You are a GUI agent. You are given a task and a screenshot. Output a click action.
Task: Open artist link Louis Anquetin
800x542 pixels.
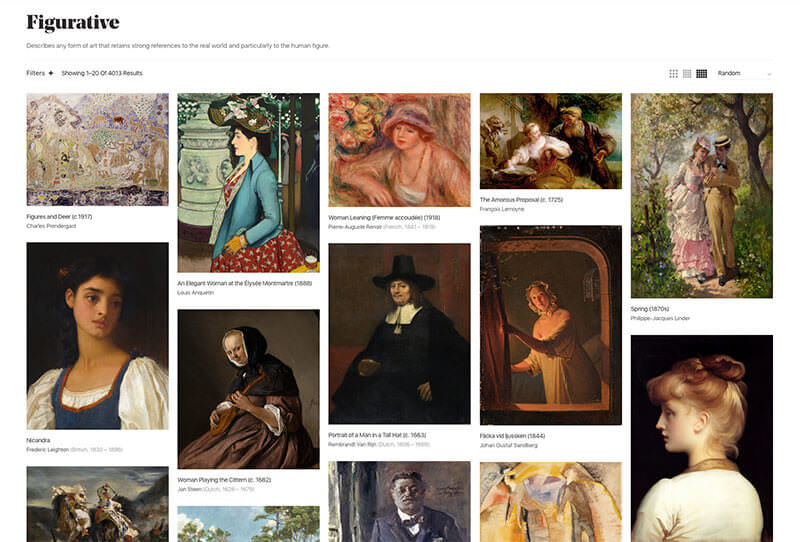[195, 293]
